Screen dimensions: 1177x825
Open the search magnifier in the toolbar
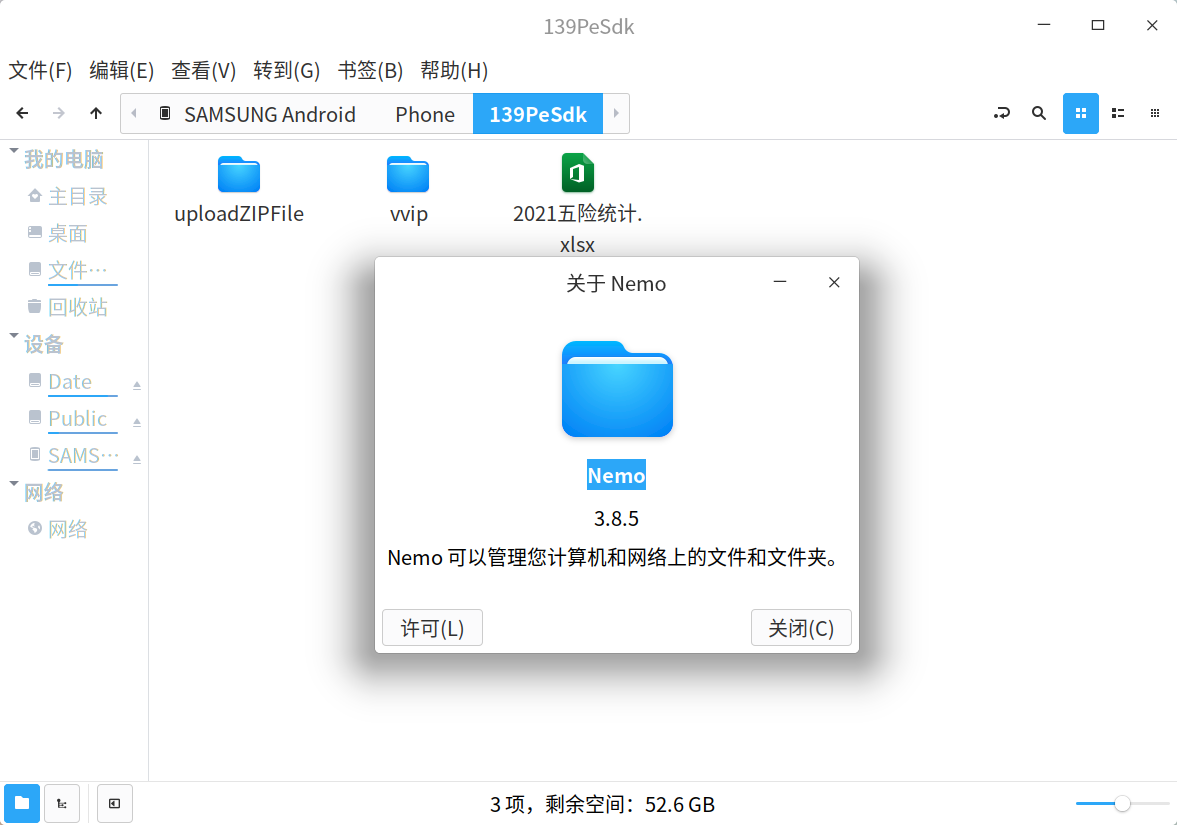[1038, 113]
